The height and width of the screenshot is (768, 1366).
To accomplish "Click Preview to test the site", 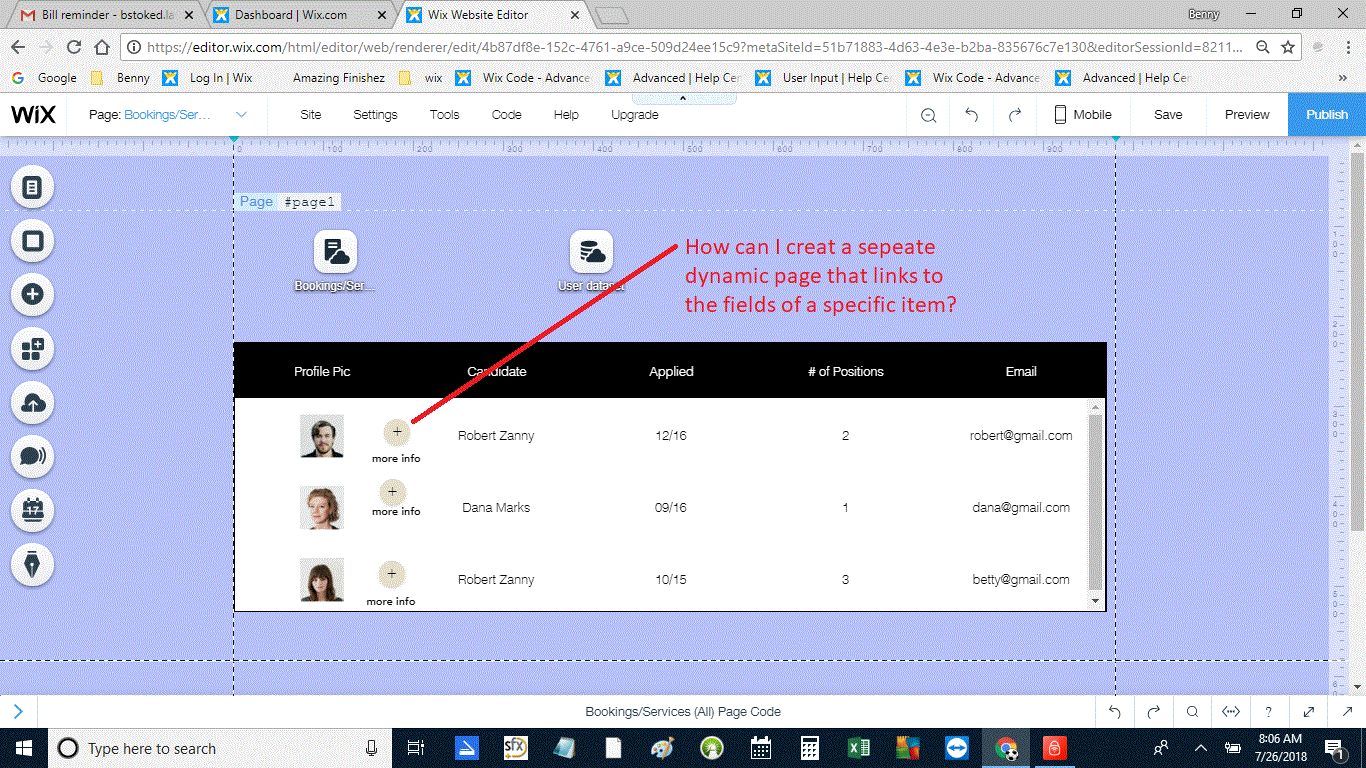I will click(1246, 114).
